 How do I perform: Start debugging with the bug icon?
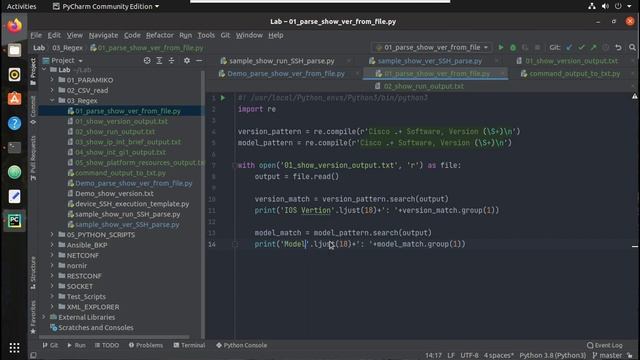(x=513, y=47)
